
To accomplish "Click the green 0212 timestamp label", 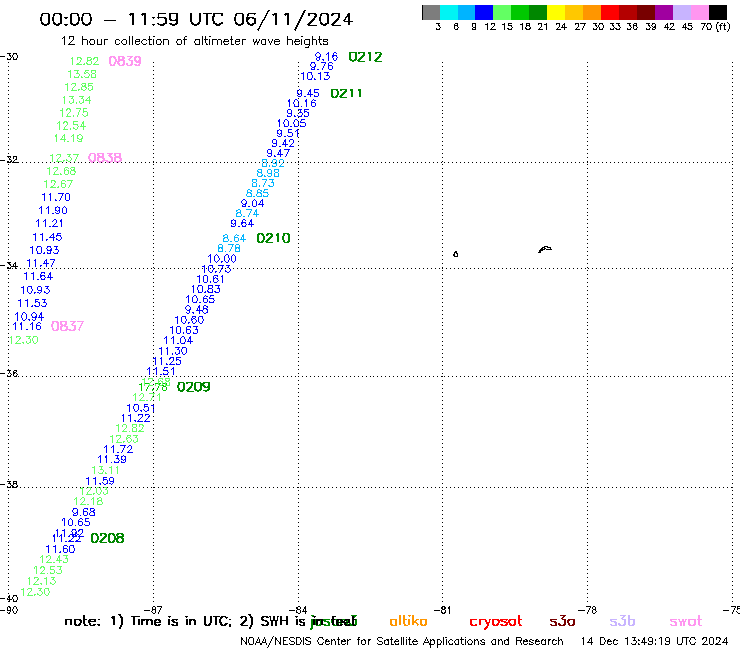I will [365, 57].
